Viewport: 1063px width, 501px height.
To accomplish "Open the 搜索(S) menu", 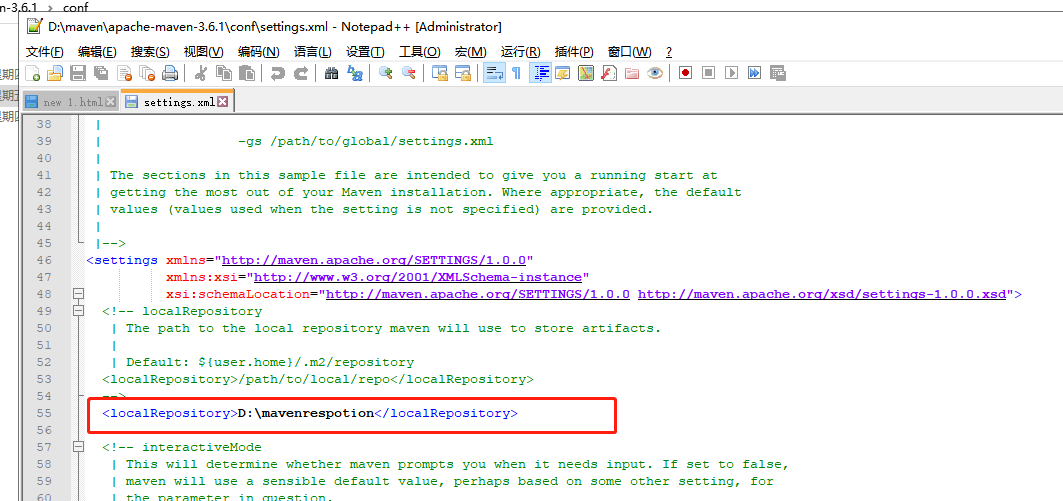I will (150, 52).
